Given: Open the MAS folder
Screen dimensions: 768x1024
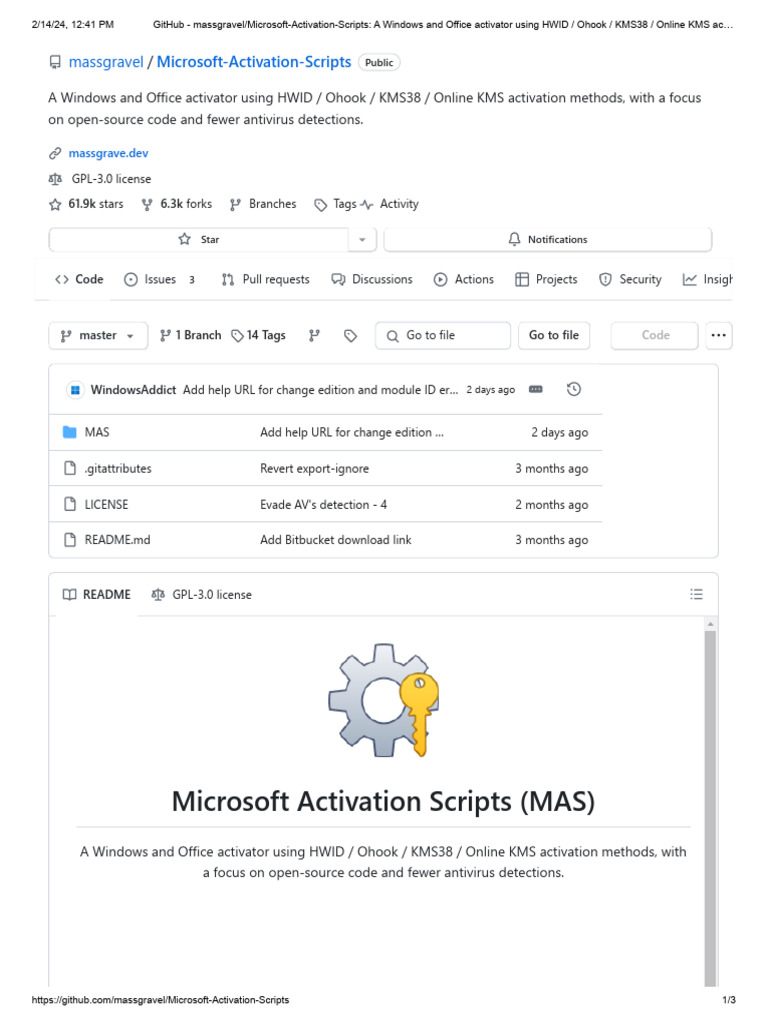Looking at the screenshot, I should pyautogui.click(x=97, y=432).
